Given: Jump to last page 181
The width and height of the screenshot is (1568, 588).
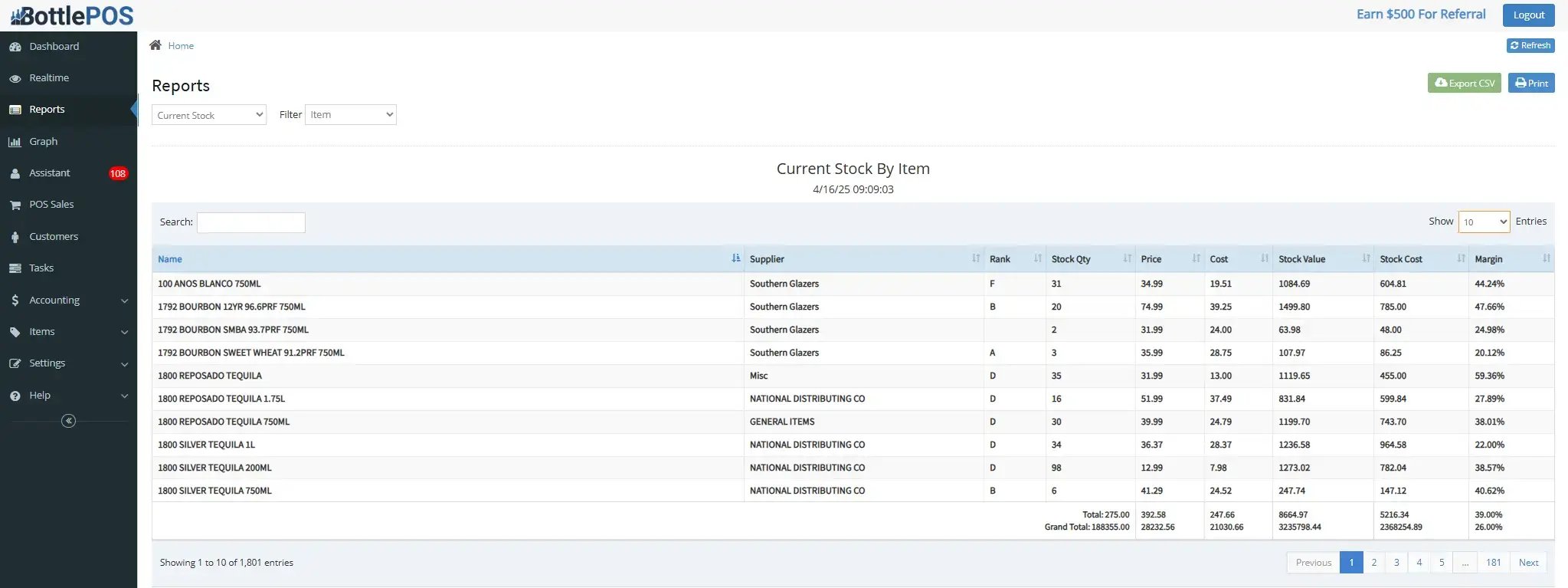Looking at the screenshot, I should [1494, 563].
